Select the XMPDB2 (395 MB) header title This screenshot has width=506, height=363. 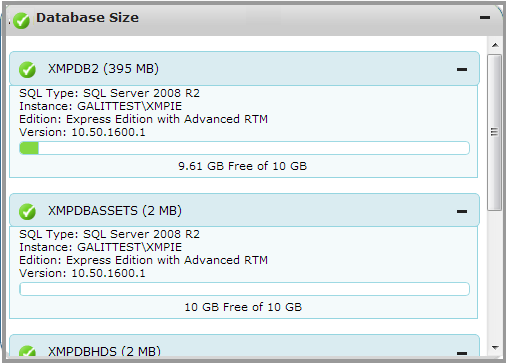pos(103,69)
